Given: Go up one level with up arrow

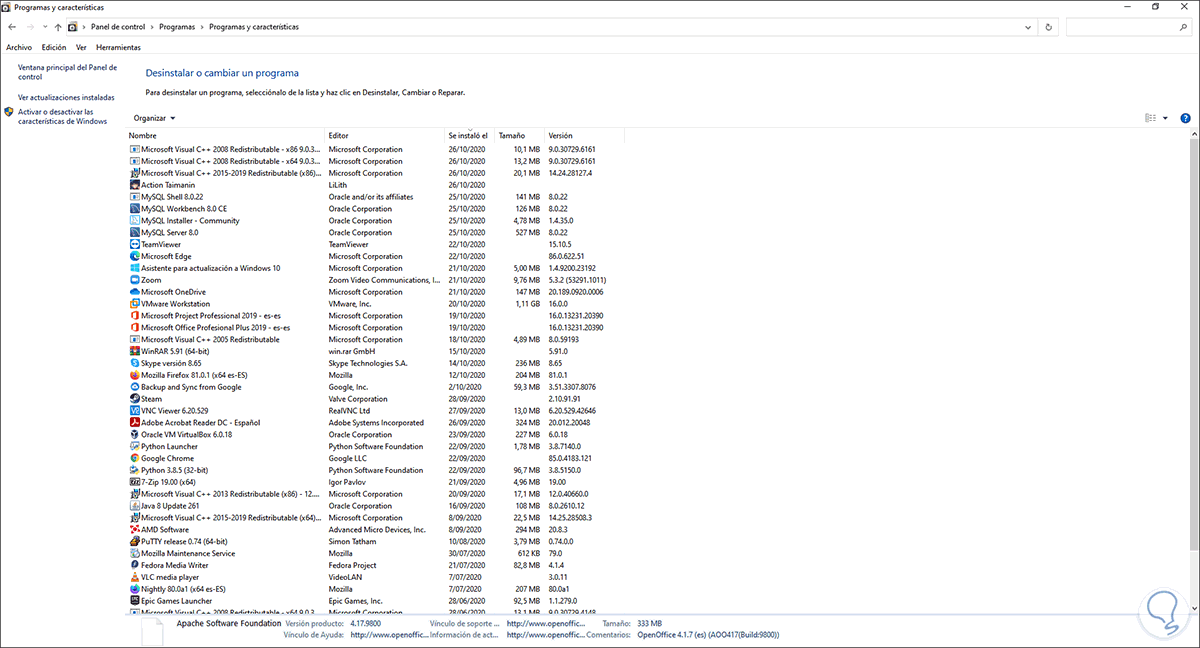Looking at the screenshot, I should 58,27.
